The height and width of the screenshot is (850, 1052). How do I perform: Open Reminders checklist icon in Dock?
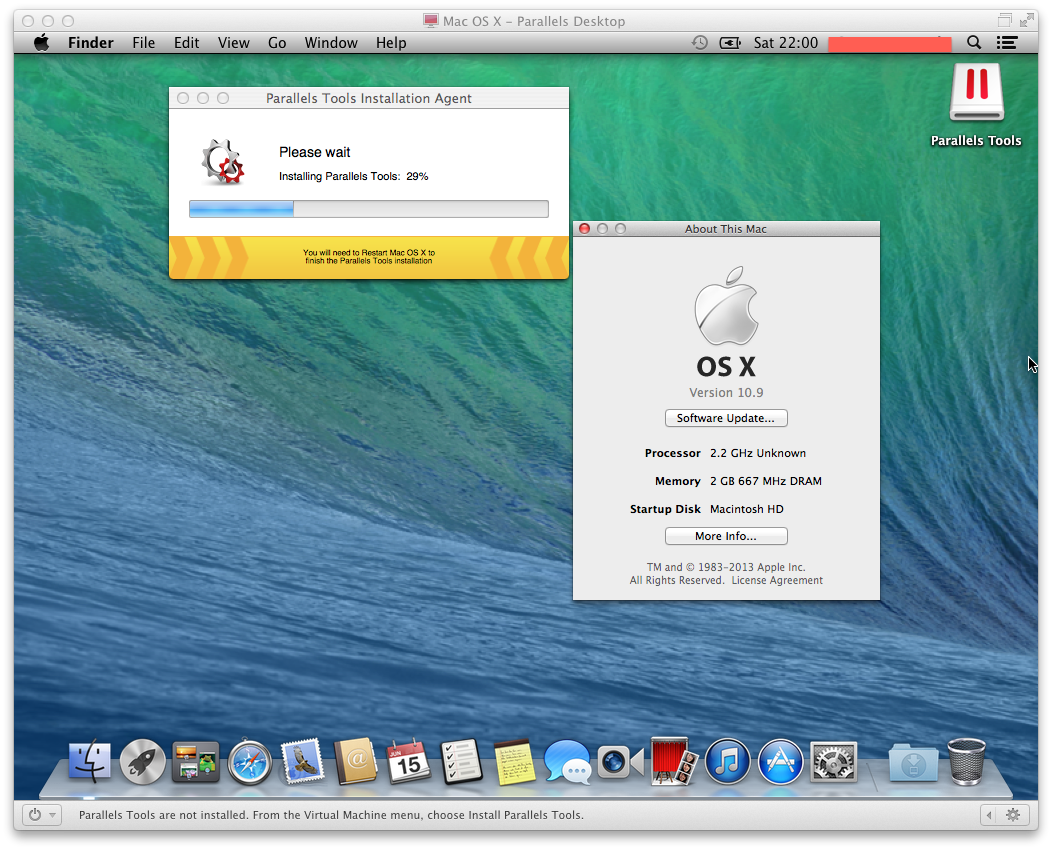point(462,761)
